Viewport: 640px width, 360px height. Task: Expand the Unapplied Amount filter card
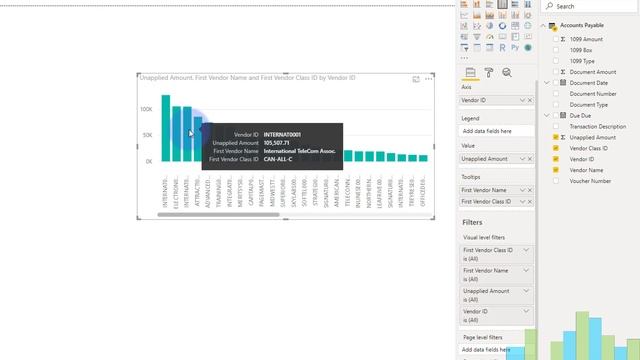click(x=526, y=291)
